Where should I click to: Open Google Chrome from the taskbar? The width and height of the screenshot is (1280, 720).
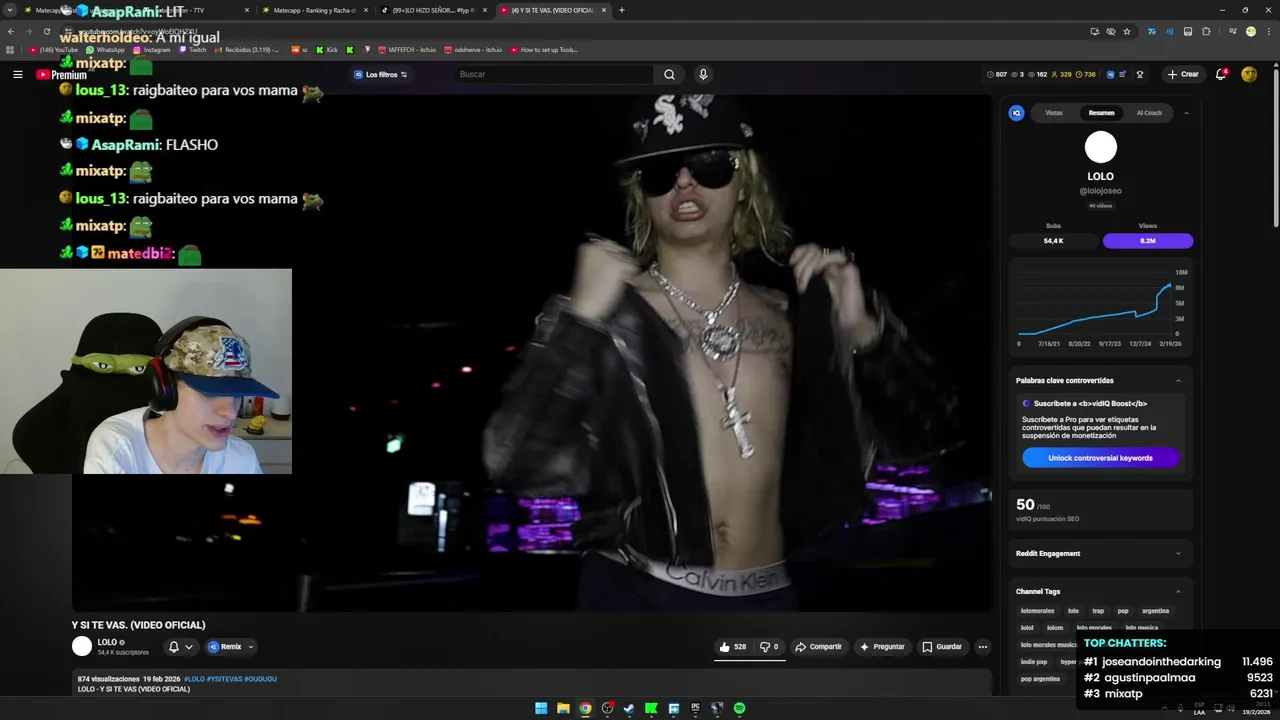pyautogui.click(x=585, y=708)
